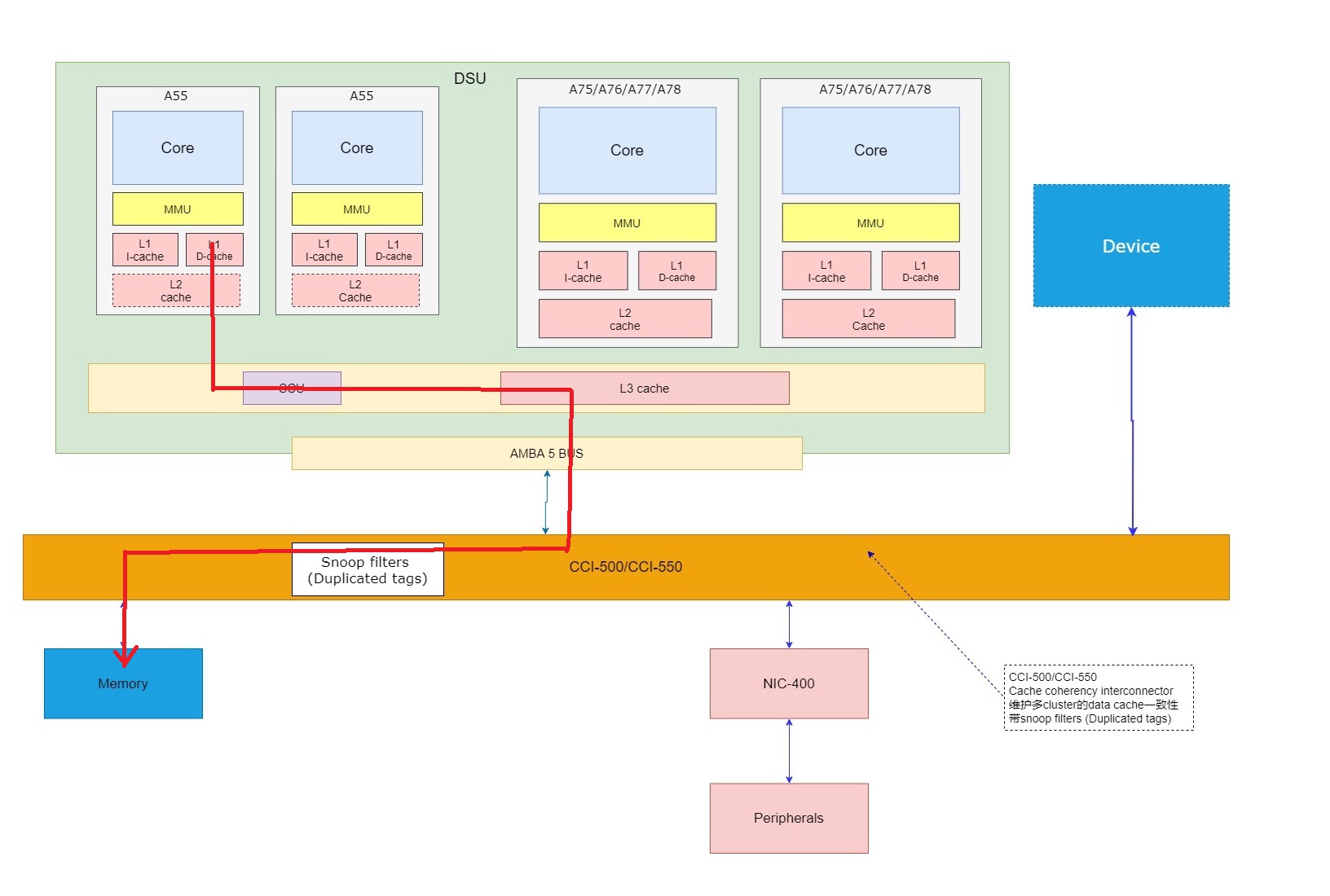
Task: Select the blue Device block
Action: (1131, 246)
